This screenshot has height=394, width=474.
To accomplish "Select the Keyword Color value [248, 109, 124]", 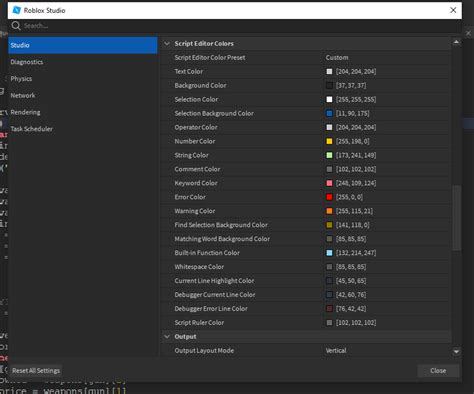I will [x=356, y=183].
